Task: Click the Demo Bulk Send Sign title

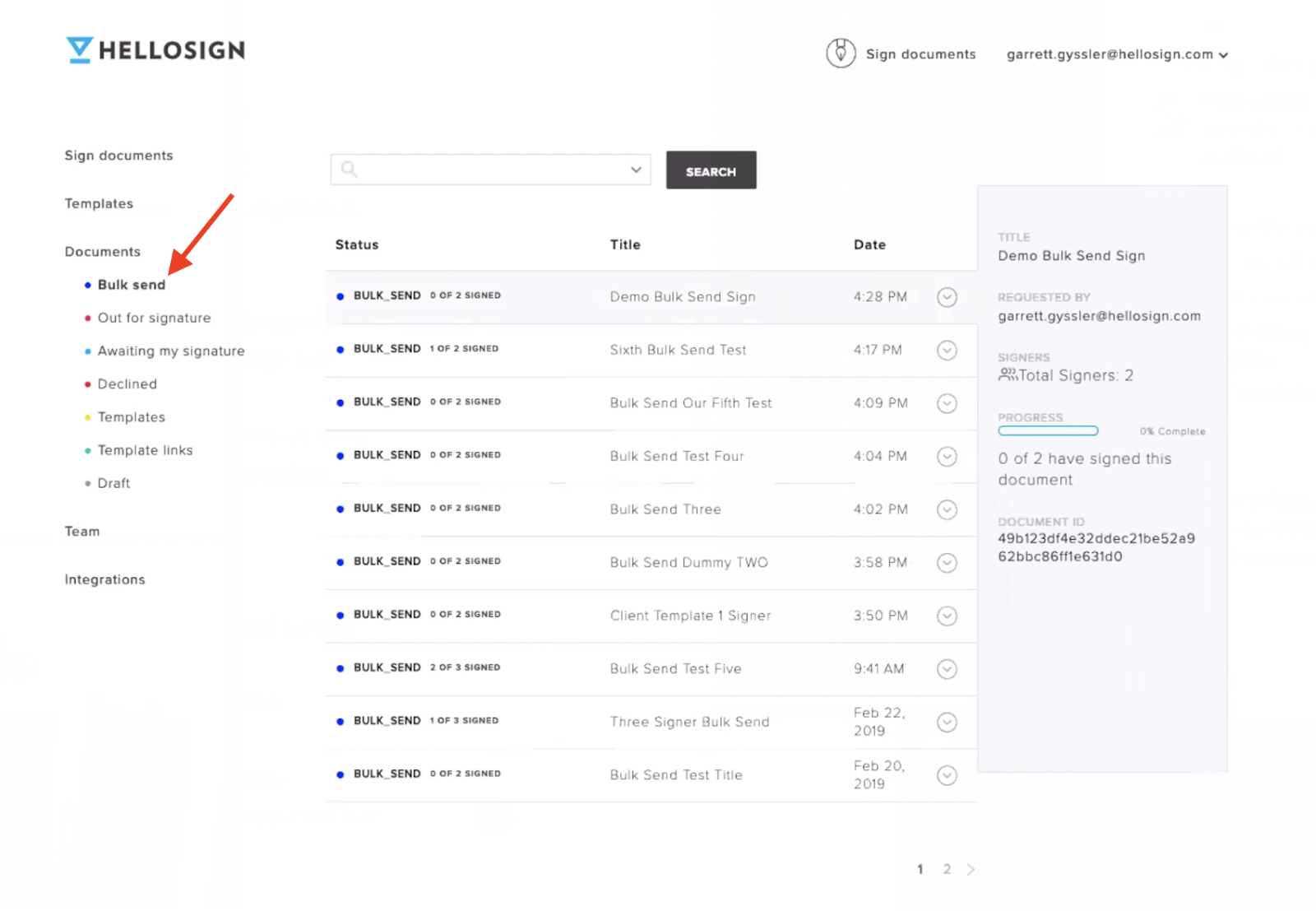Action: [x=683, y=297]
